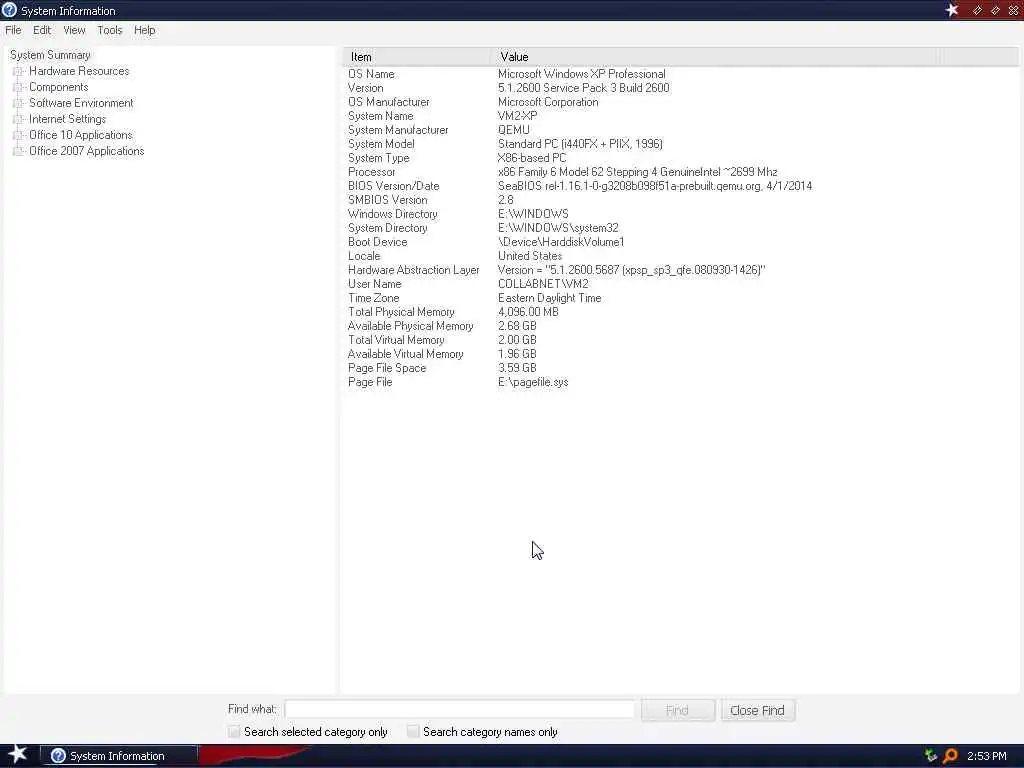The height and width of the screenshot is (768, 1024).
Task: Select Components category label
Action: [59, 87]
